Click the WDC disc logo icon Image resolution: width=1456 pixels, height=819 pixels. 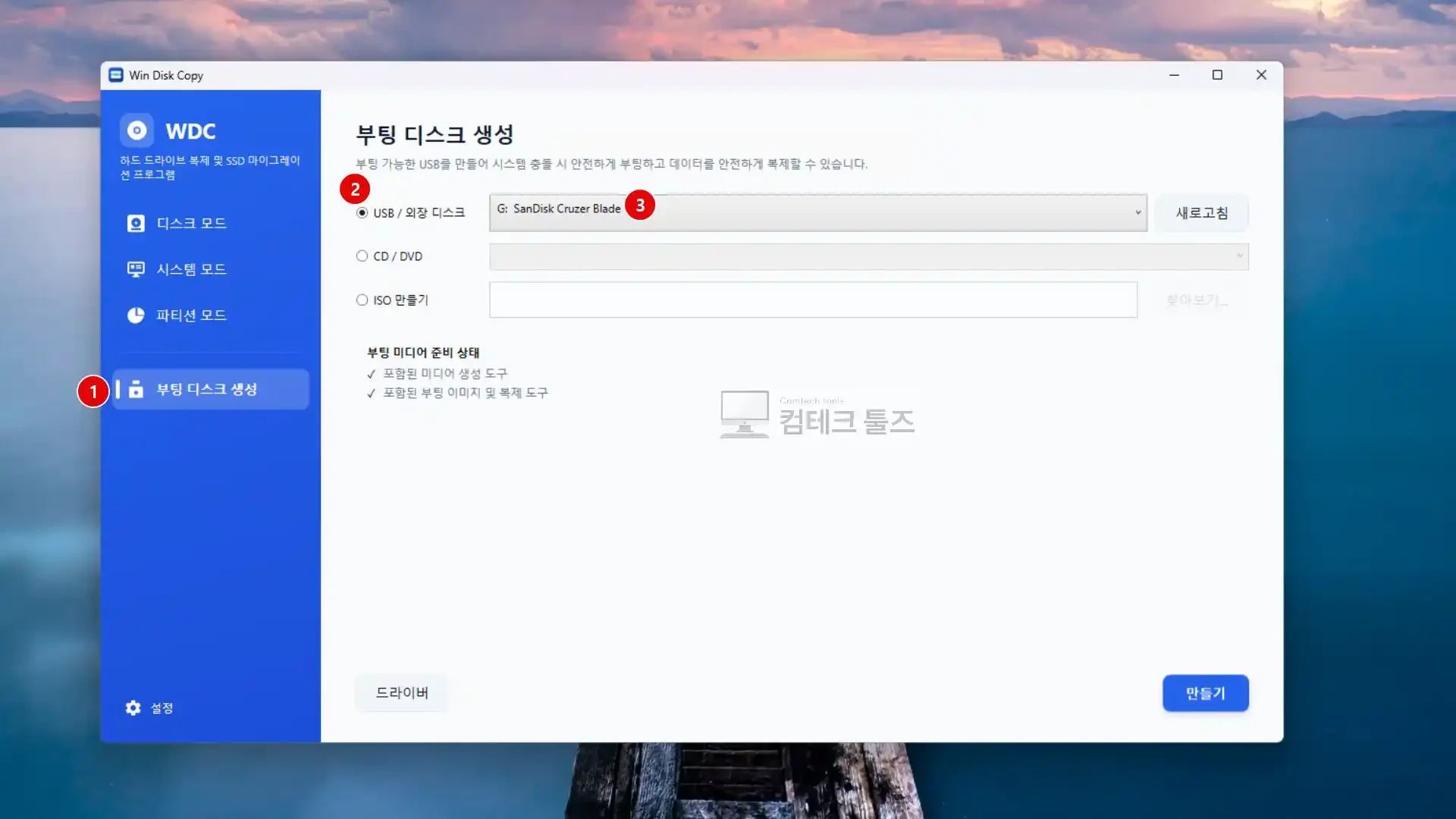click(136, 130)
